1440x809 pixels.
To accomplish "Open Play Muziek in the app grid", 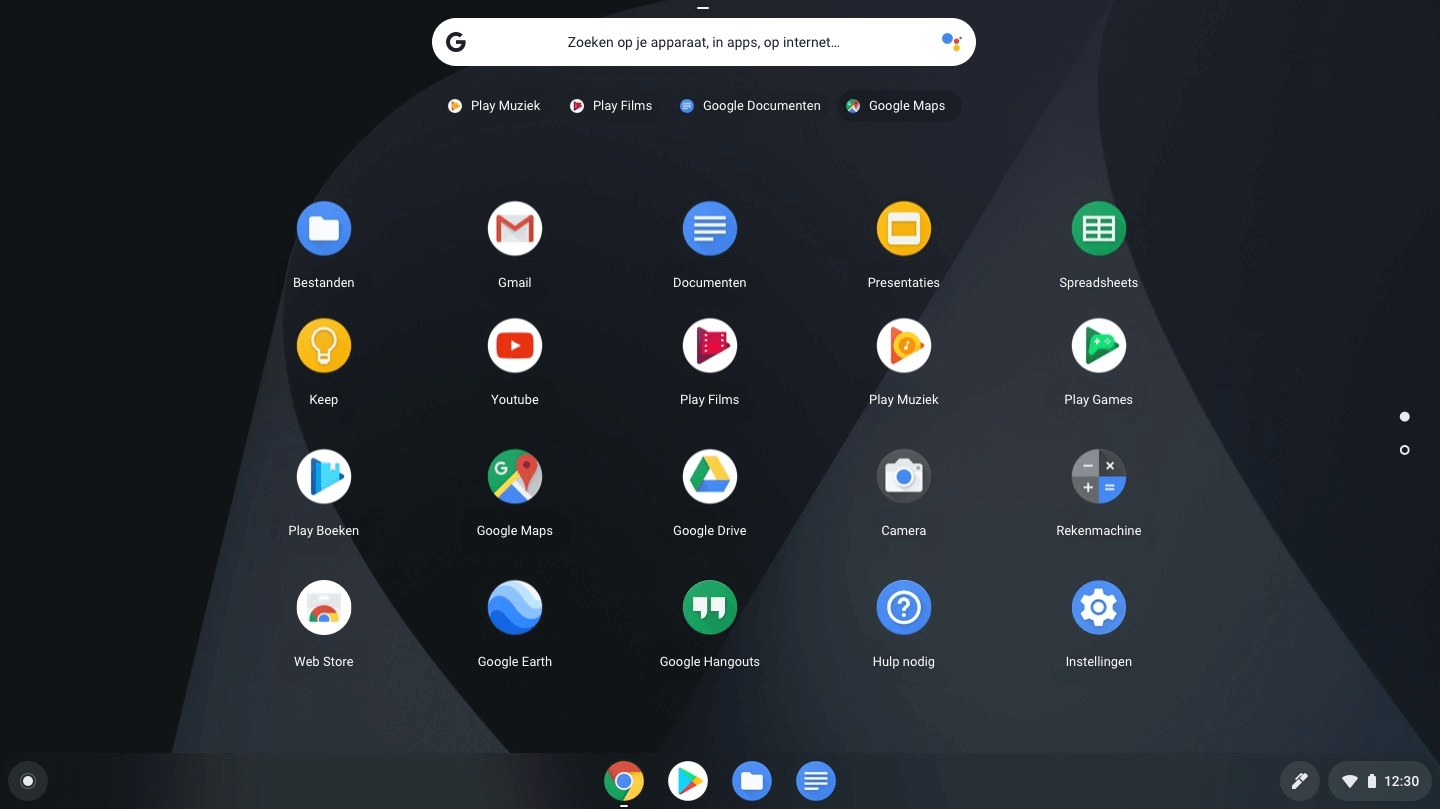I will click(x=903, y=346).
